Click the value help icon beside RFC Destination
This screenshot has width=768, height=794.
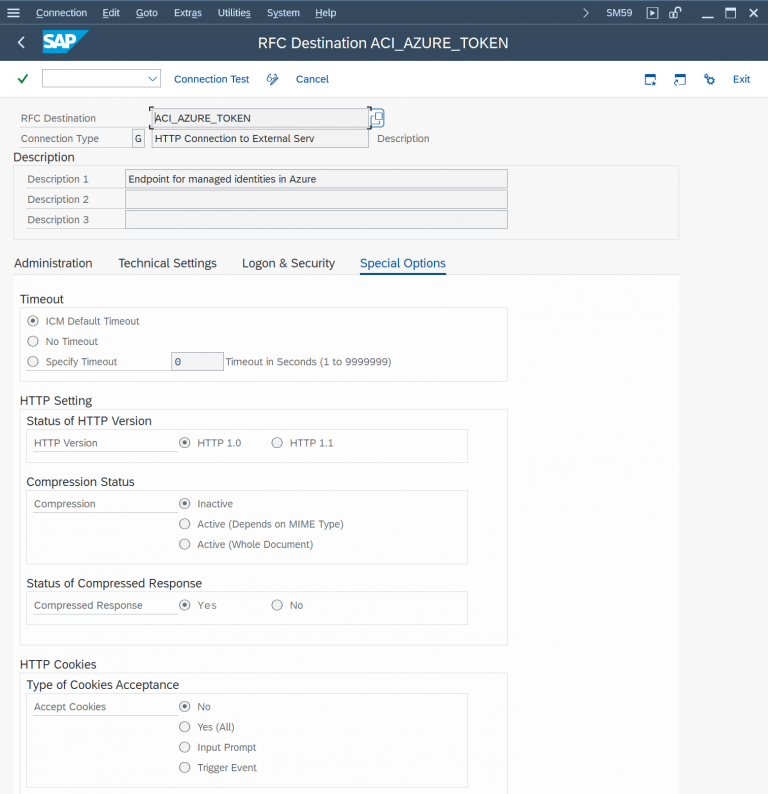377,118
